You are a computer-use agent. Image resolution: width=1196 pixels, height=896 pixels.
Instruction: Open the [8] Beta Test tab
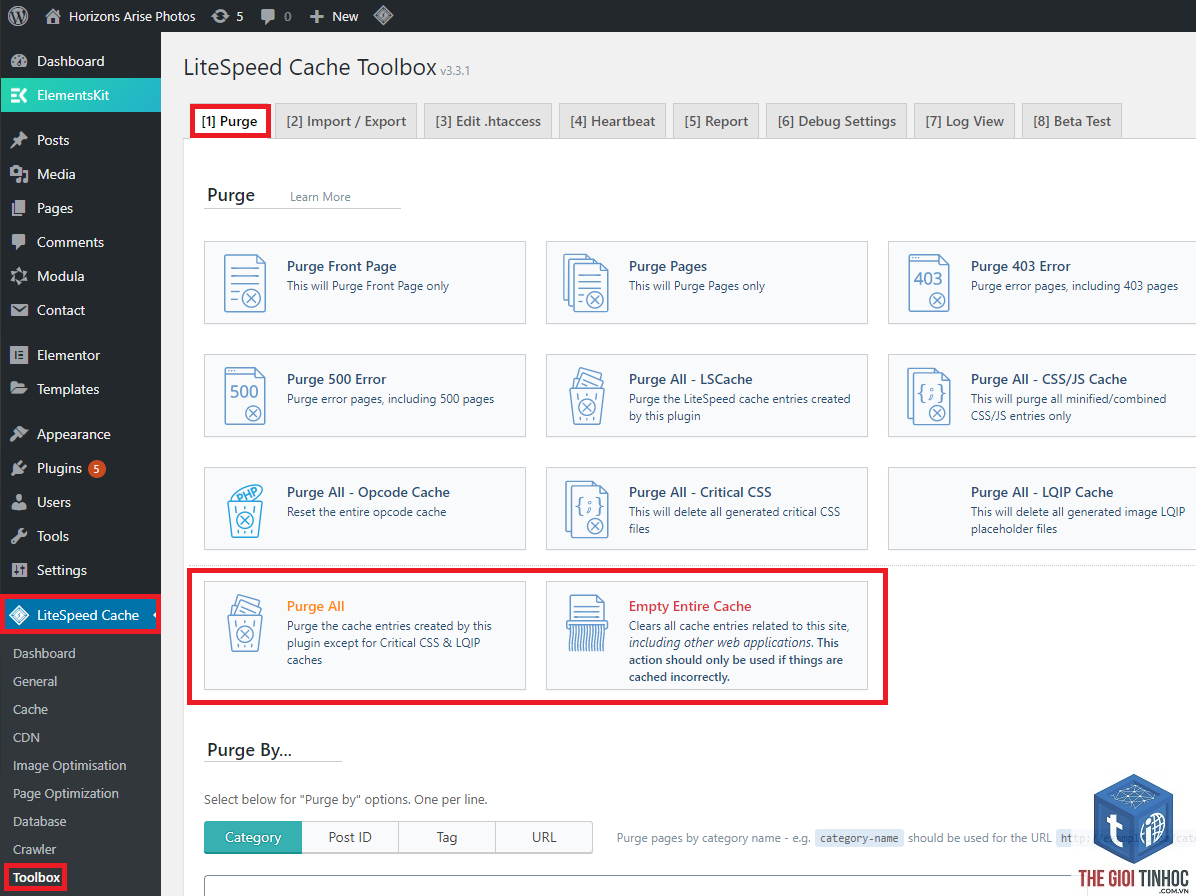click(1072, 121)
